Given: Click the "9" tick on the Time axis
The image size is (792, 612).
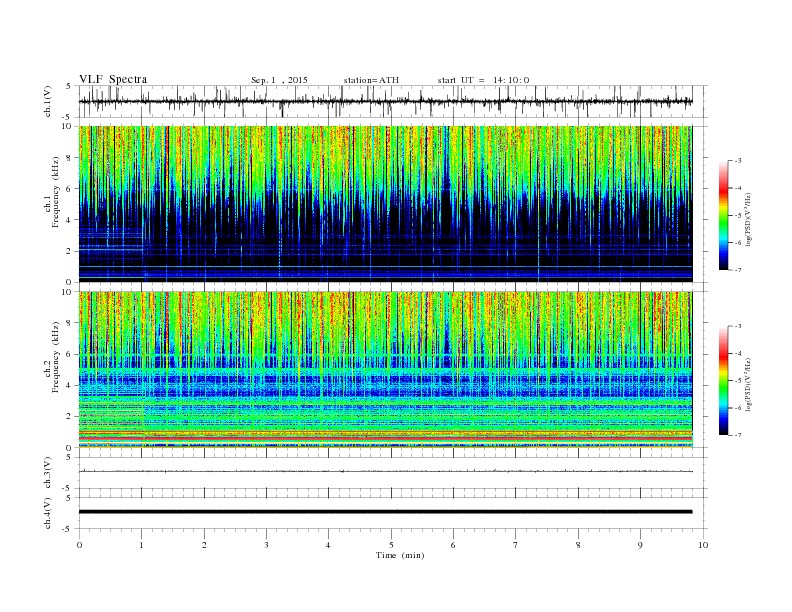Looking at the screenshot, I should 640,545.
